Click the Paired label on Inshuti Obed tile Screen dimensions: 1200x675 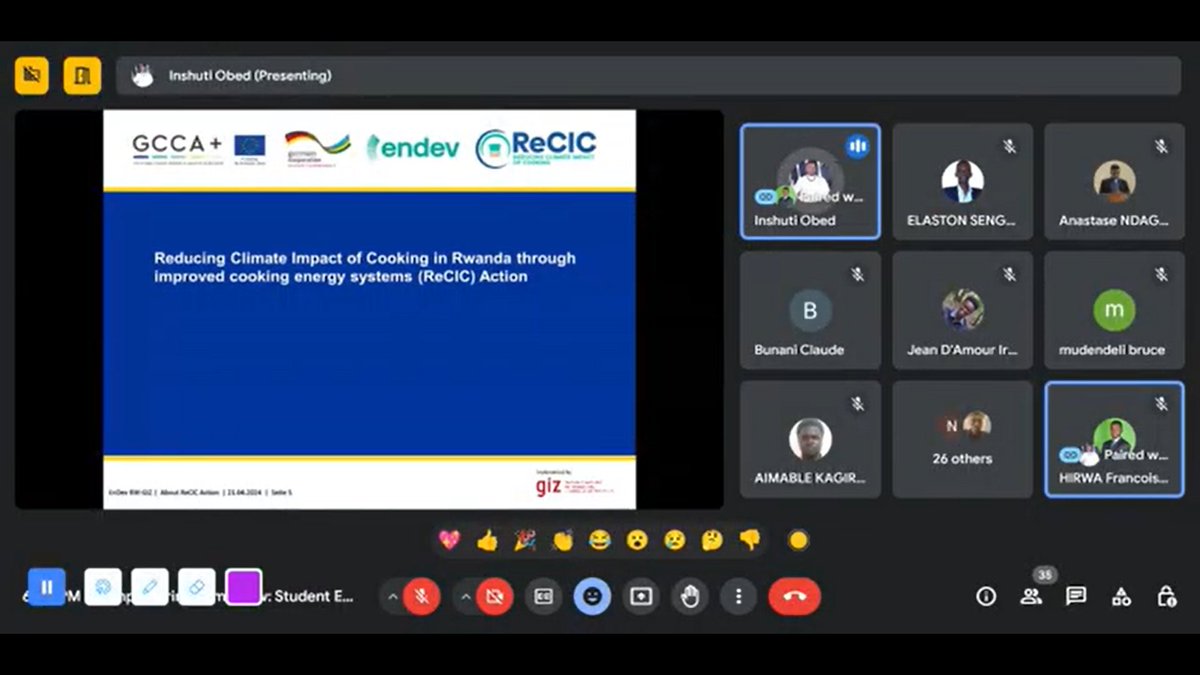pyautogui.click(x=833, y=197)
